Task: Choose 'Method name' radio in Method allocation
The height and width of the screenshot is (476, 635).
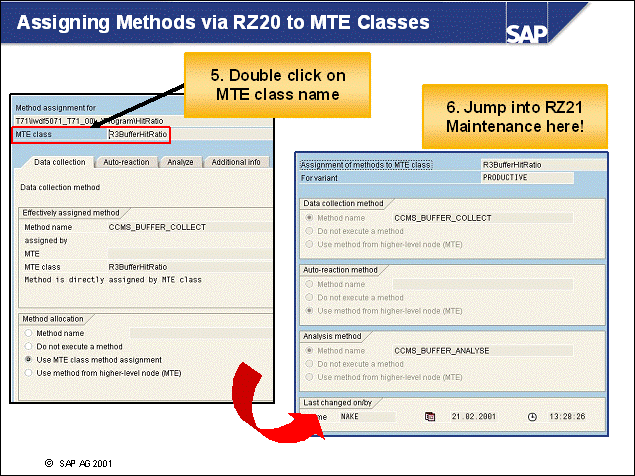Action: [x=29, y=333]
